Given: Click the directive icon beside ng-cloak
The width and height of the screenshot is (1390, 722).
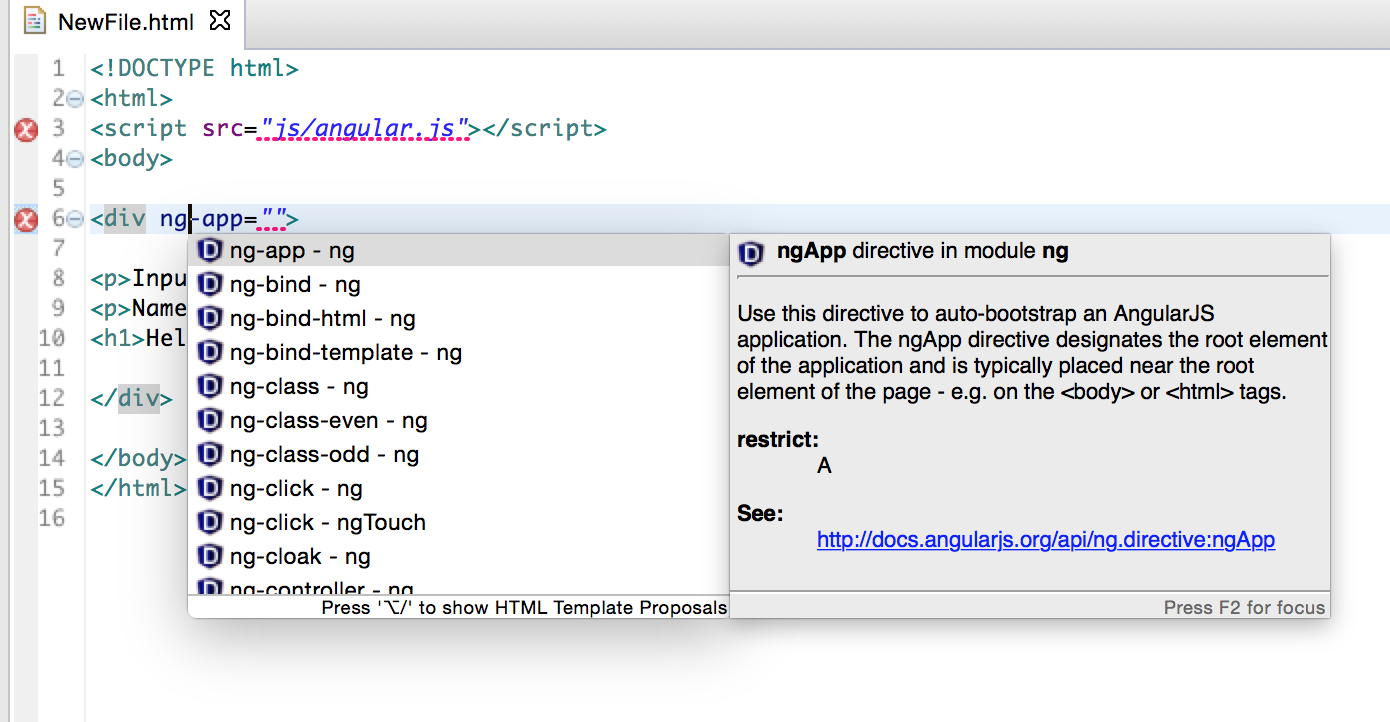Looking at the screenshot, I should click(x=210, y=557).
